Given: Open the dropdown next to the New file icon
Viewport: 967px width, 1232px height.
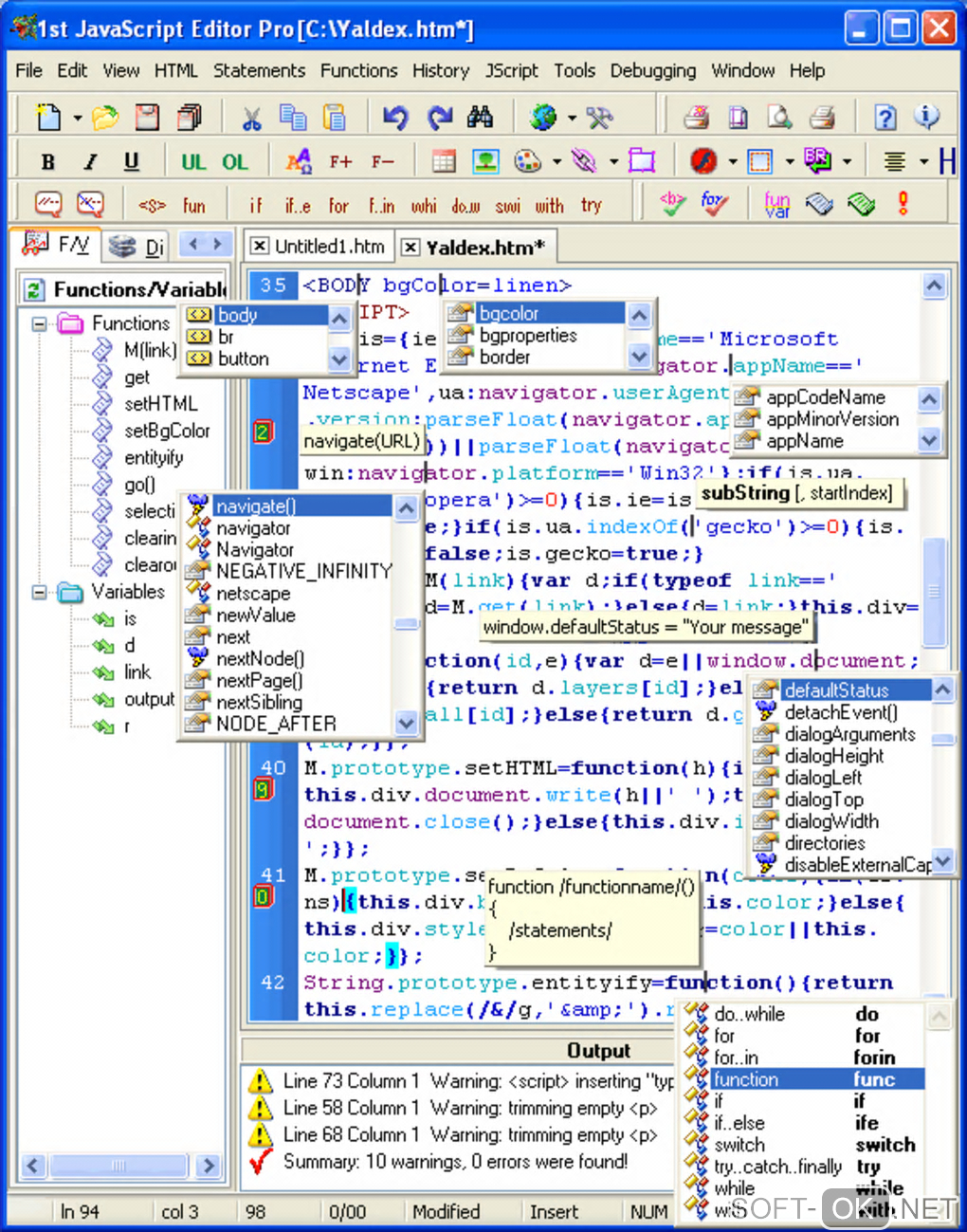Looking at the screenshot, I should point(77,118).
